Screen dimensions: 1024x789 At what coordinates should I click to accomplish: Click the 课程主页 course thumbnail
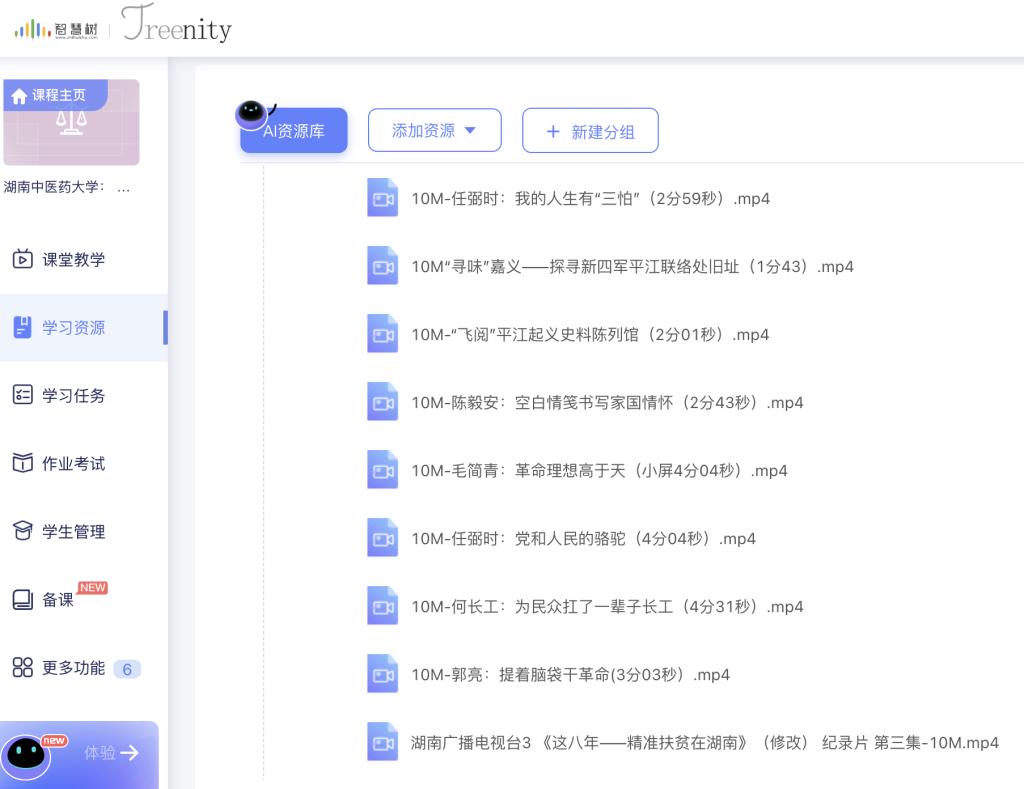click(x=71, y=124)
